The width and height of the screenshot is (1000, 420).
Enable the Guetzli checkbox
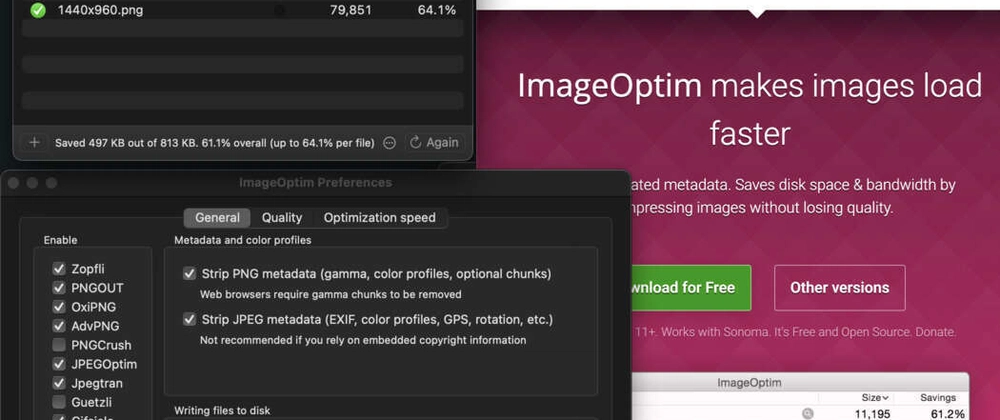tap(59, 402)
